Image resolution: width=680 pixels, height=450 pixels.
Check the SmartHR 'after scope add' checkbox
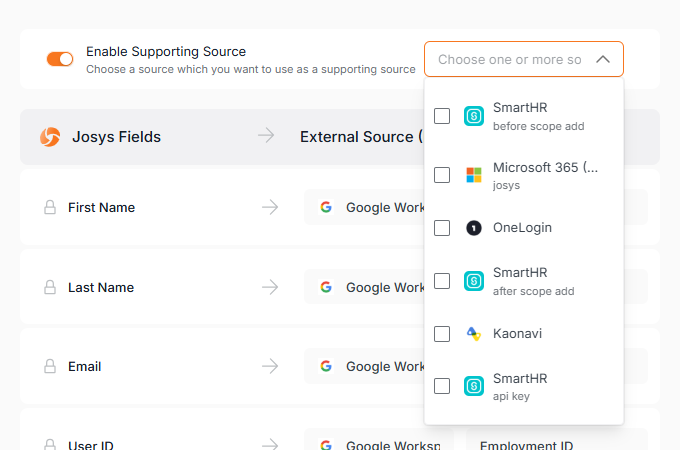point(442,281)
